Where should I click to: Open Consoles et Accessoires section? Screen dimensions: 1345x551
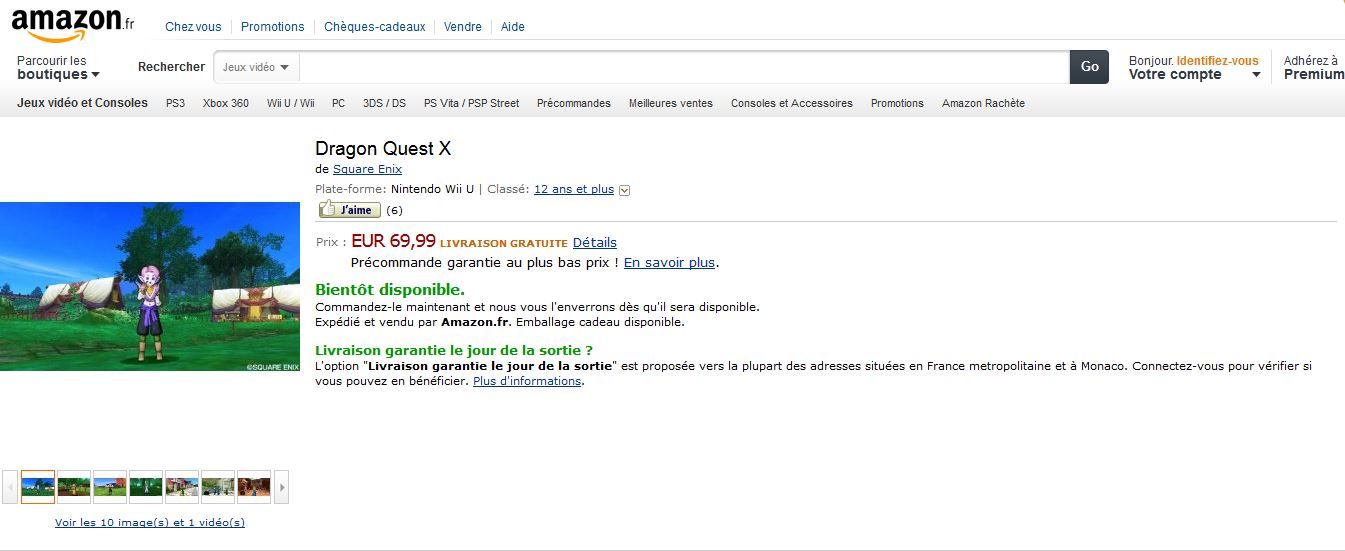point(792,103)
